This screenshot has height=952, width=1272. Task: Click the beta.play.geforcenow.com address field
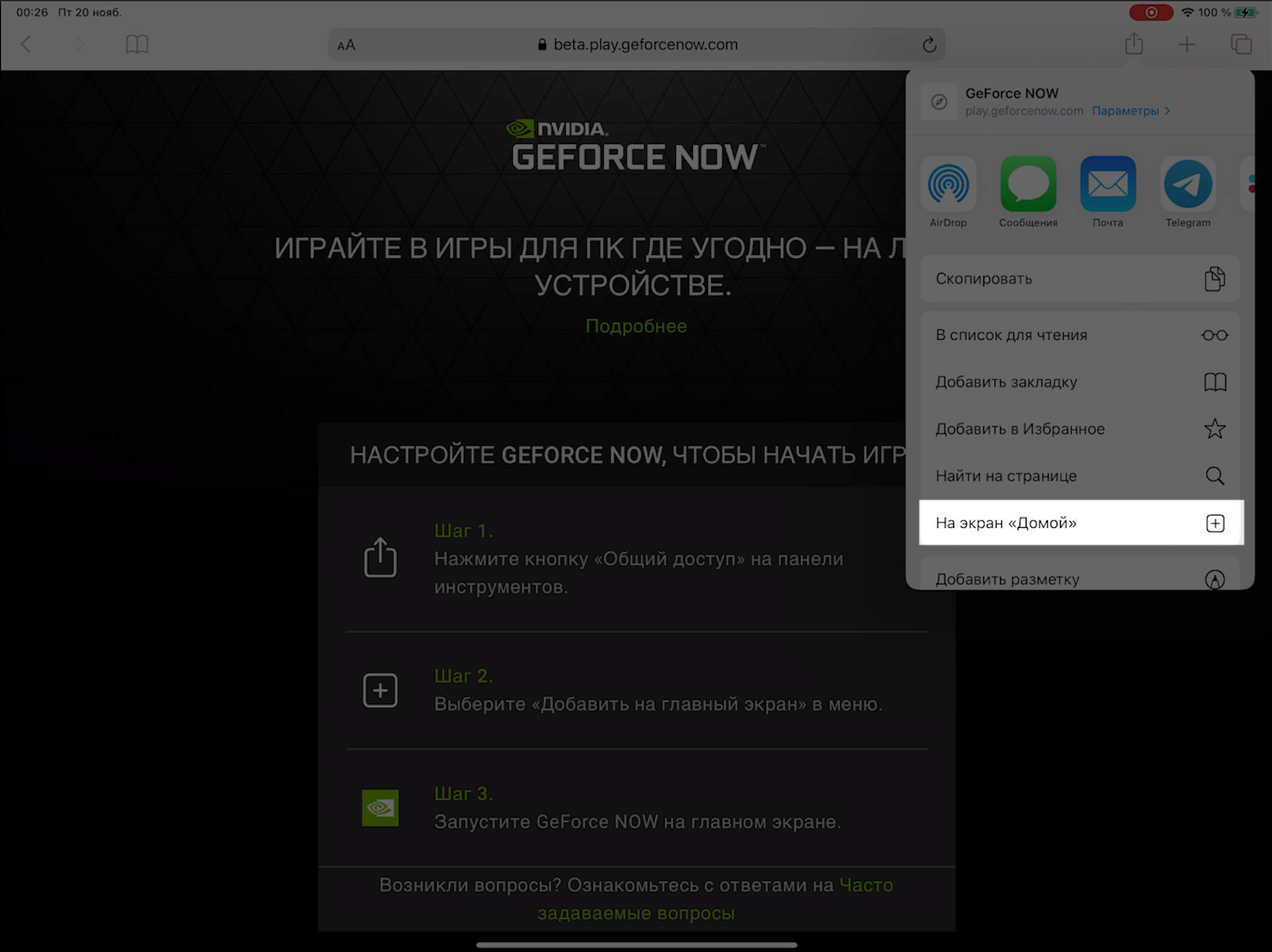click(636, 45)
